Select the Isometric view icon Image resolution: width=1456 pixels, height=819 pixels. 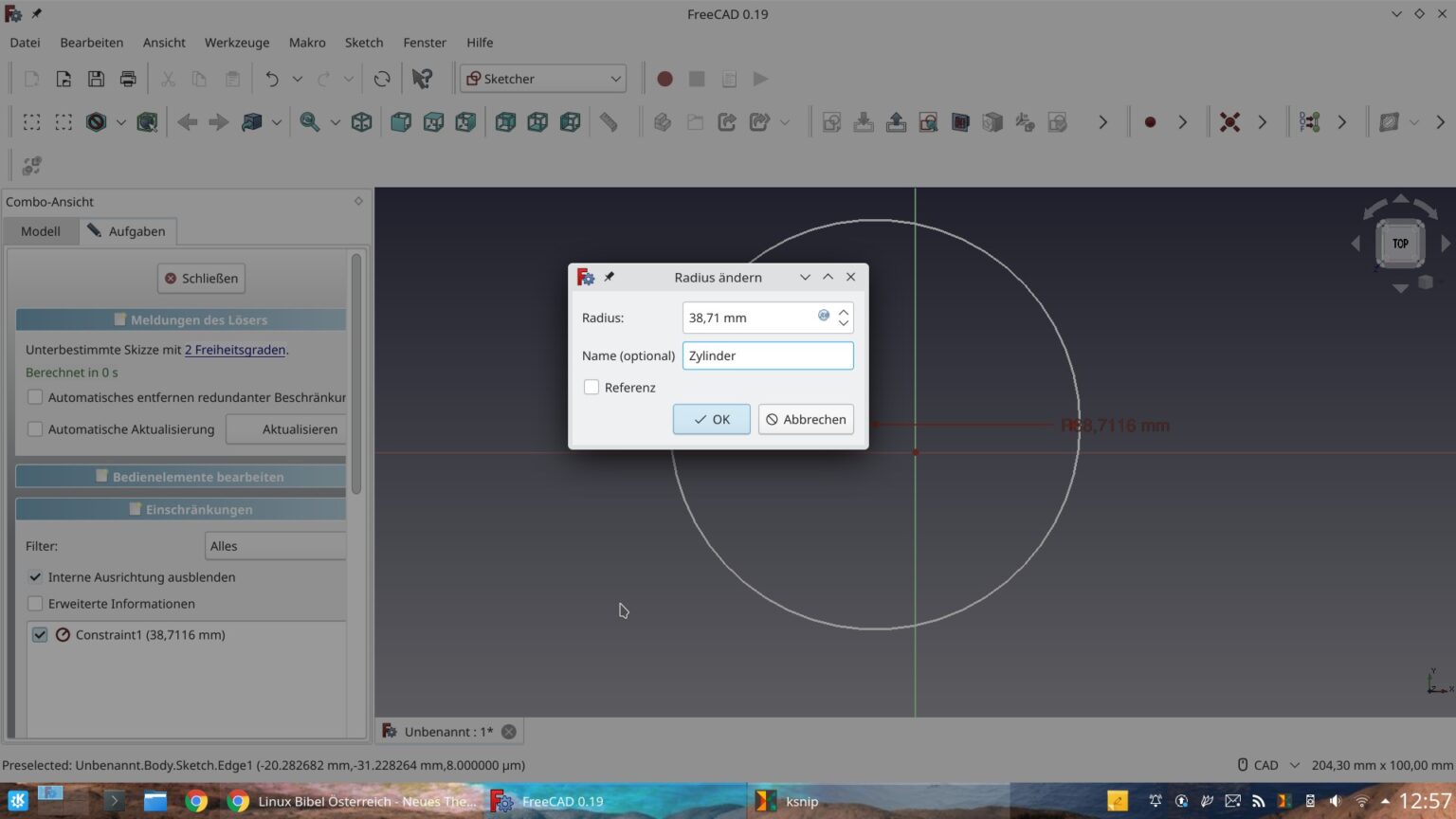pyautogui.click(x=361, y=121)
